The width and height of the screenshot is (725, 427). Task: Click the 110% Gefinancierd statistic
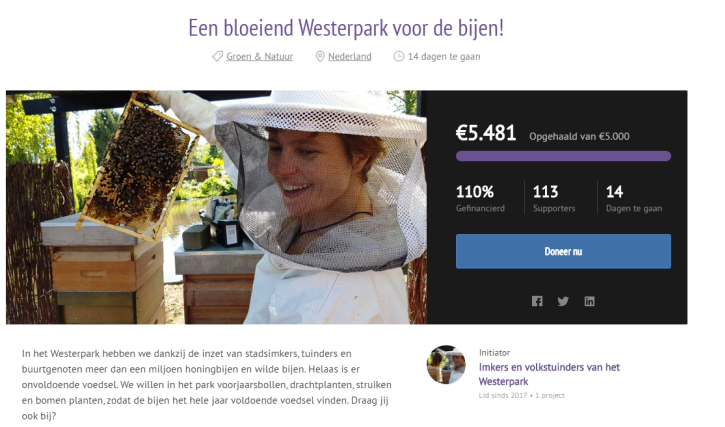[480, 198]
